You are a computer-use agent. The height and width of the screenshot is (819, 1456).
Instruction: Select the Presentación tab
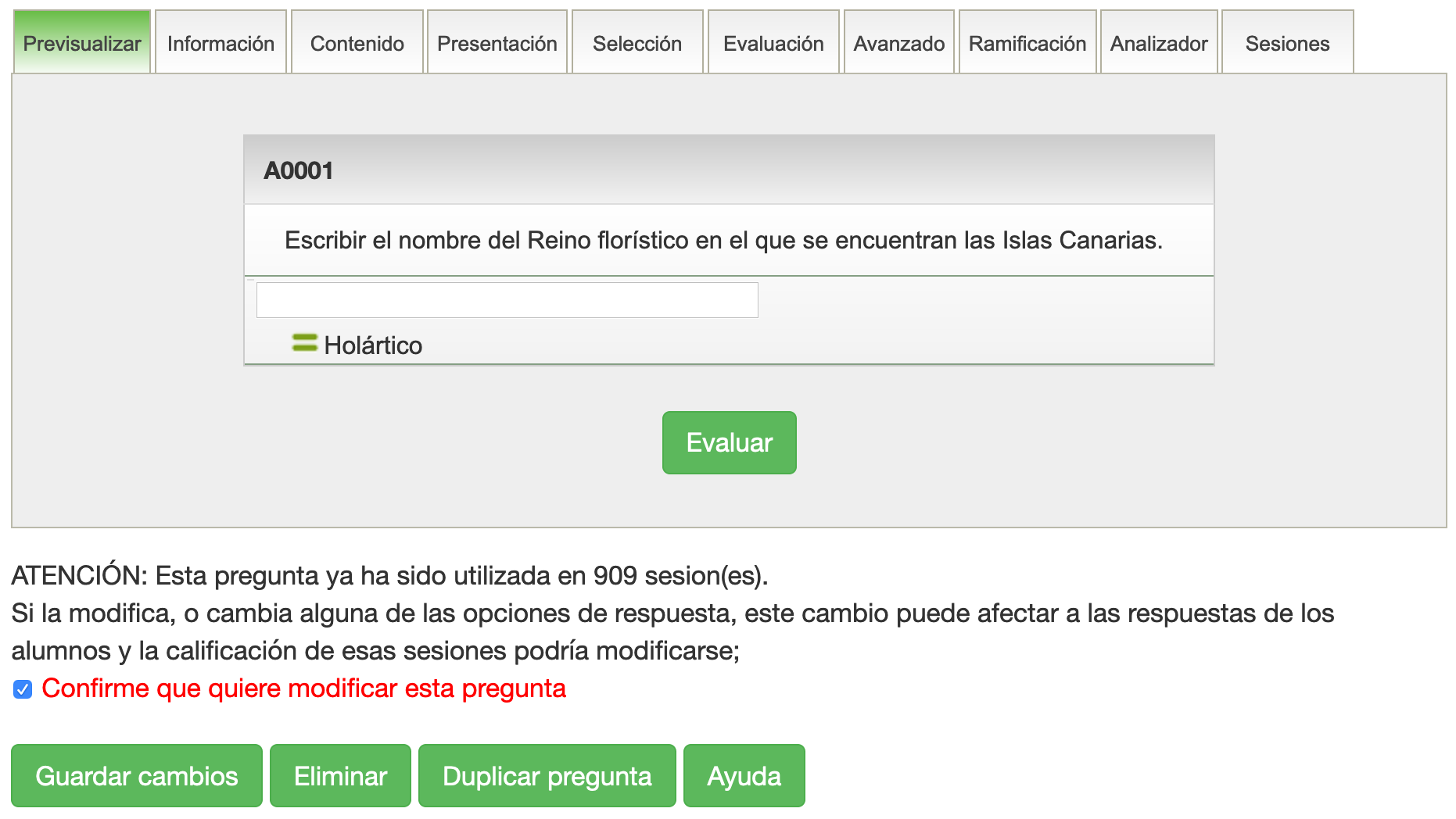[497, 44]
